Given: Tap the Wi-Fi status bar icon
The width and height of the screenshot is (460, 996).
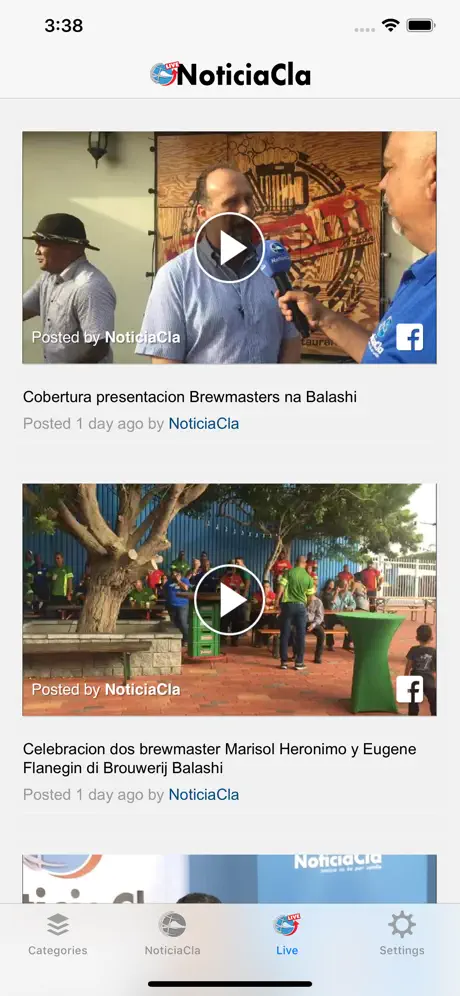Looking at the screenshot, I should tap(390, 25).
